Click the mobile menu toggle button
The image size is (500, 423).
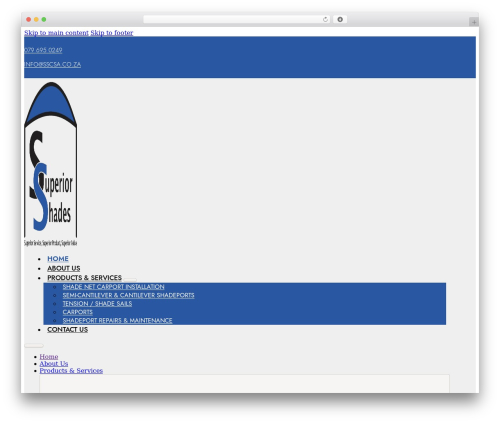[34, 346]
